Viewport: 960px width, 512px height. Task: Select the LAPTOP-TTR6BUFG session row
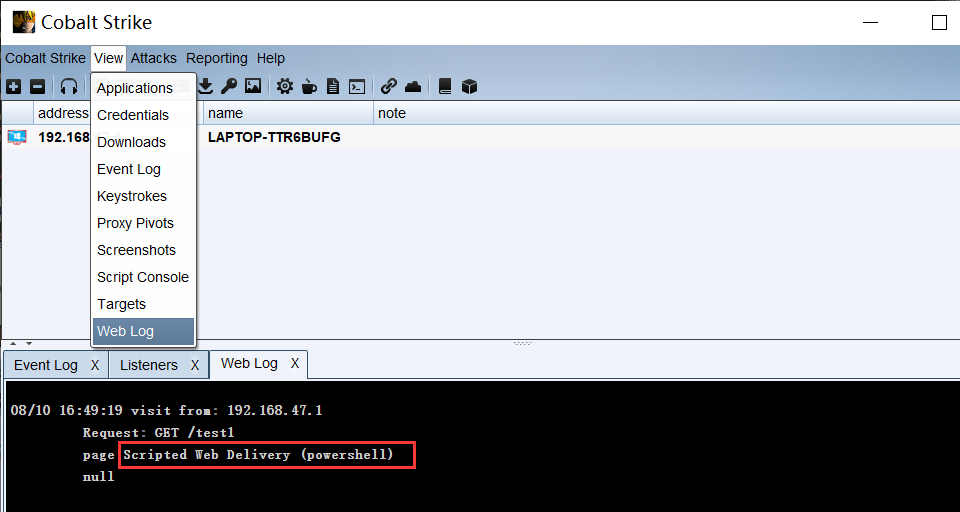[274, 137]
